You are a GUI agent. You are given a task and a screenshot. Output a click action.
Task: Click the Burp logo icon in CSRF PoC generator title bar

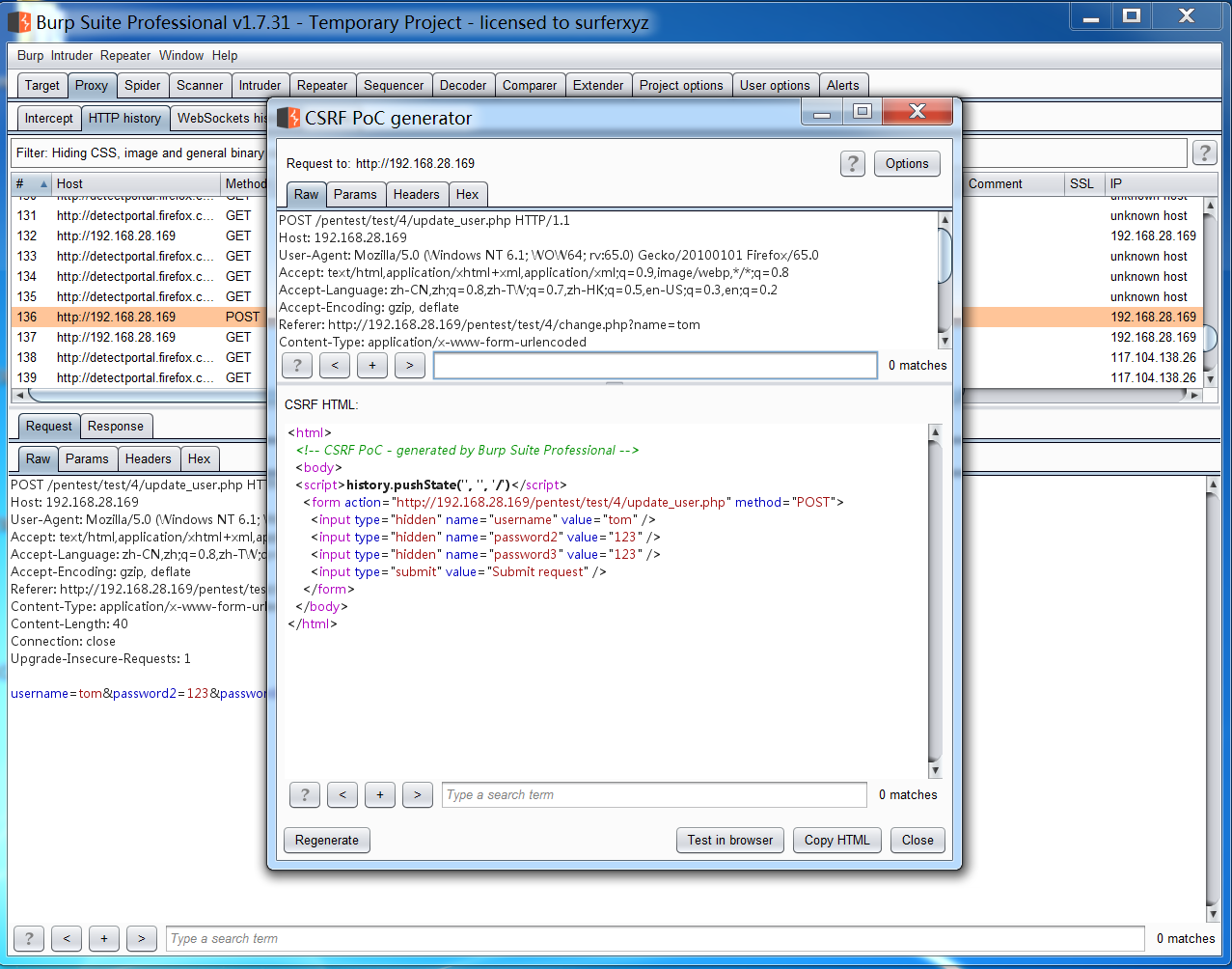[x=288, y=118]
